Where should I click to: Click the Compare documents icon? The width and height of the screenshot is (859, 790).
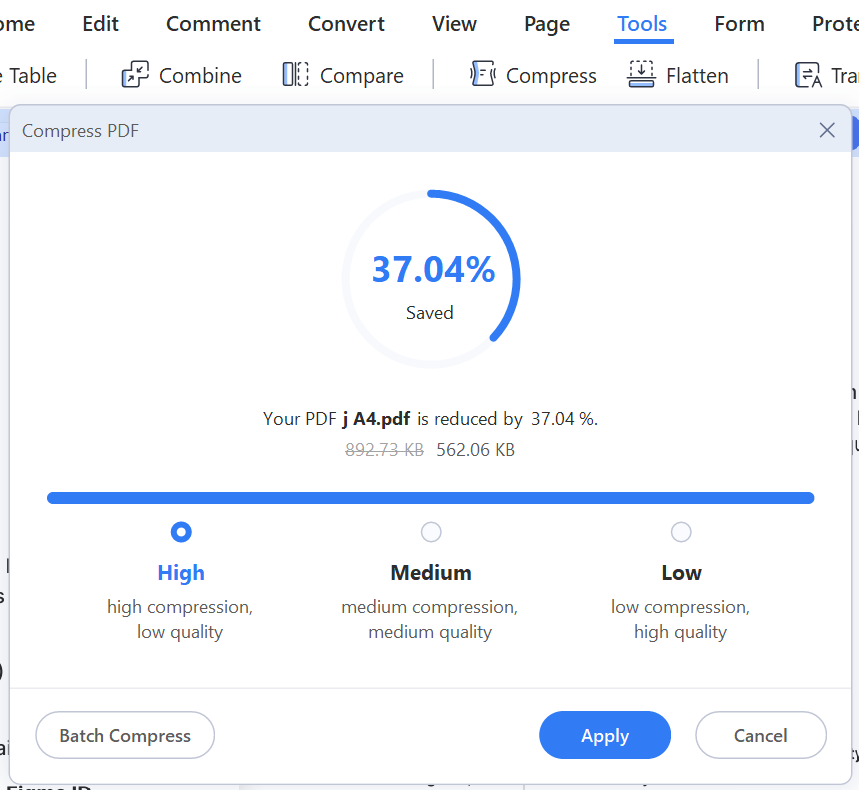point(296,75)
